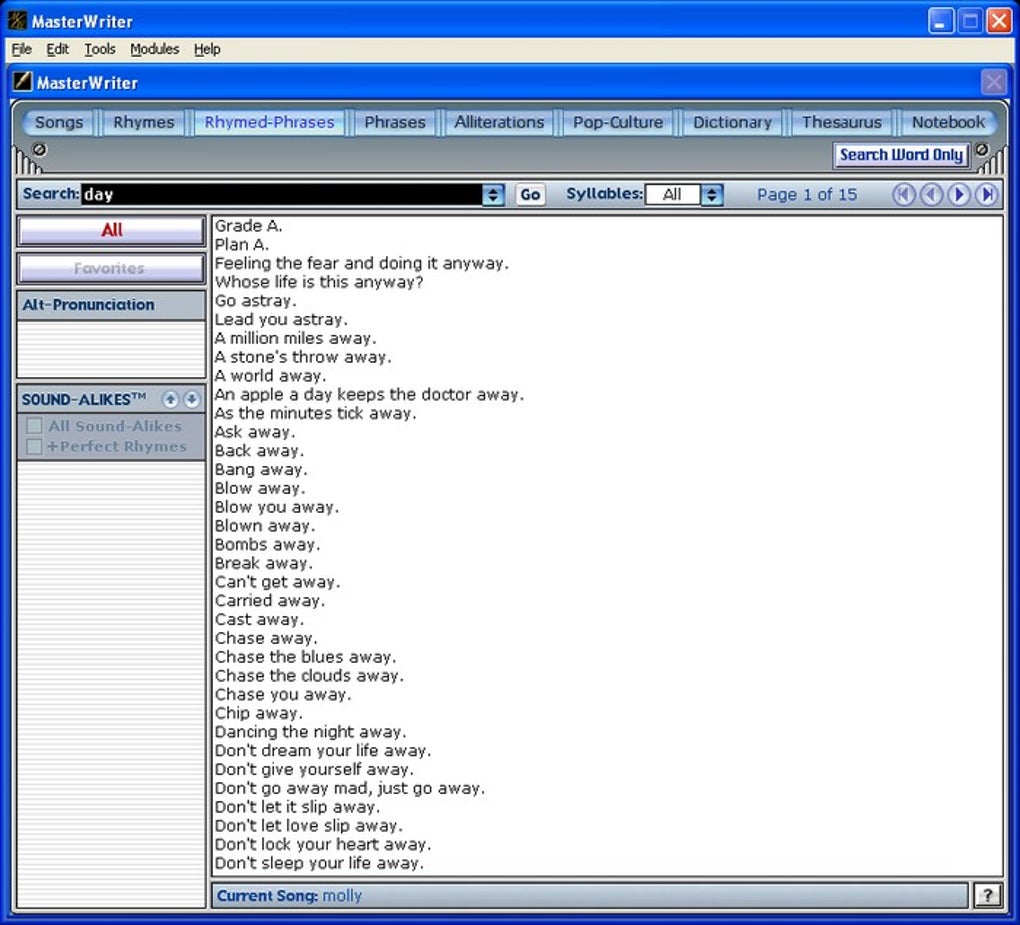Image resolution: width=1020 pixels, height=925 pixels.
Task: Enable the +Perfect Rhymes checkbox
Action: [34, 446]
